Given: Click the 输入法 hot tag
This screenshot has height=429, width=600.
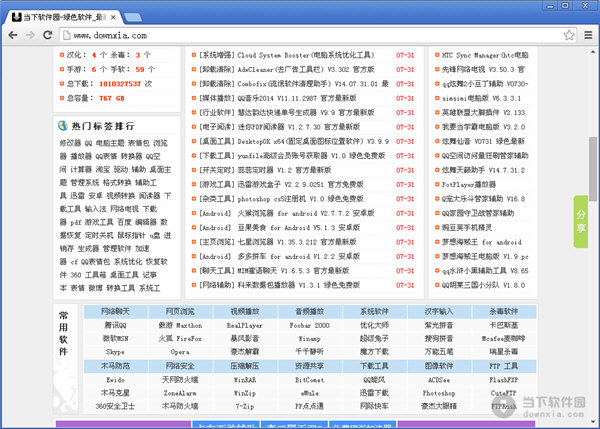Looking at the screenshot, I should point(96,209).
